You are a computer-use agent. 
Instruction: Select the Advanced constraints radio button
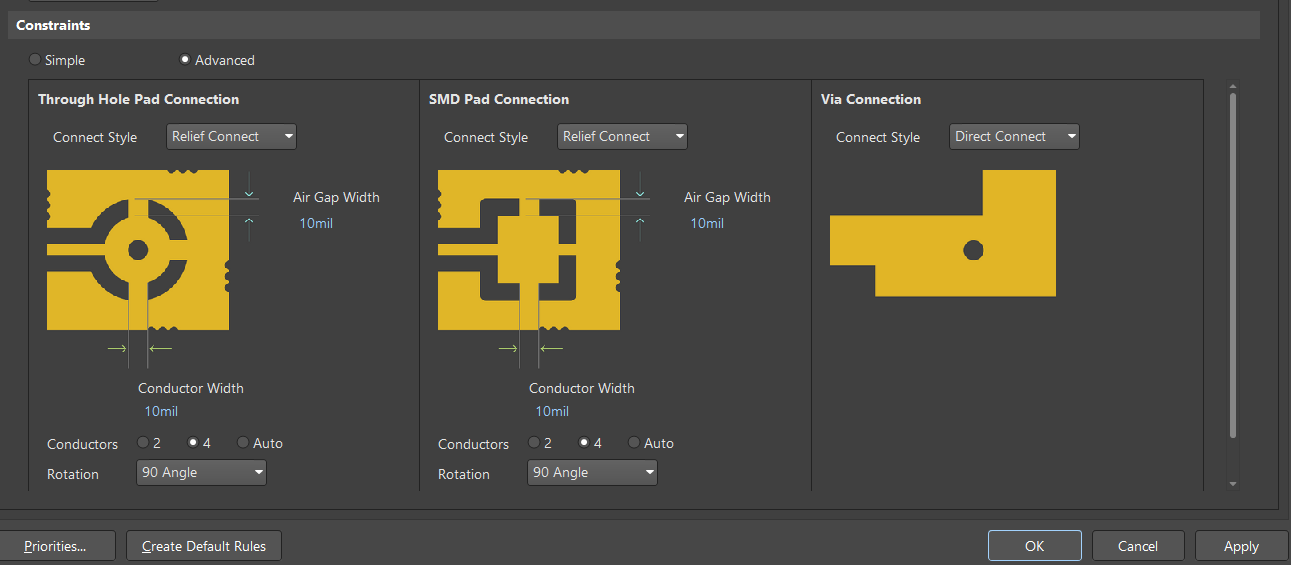[185, 60]
